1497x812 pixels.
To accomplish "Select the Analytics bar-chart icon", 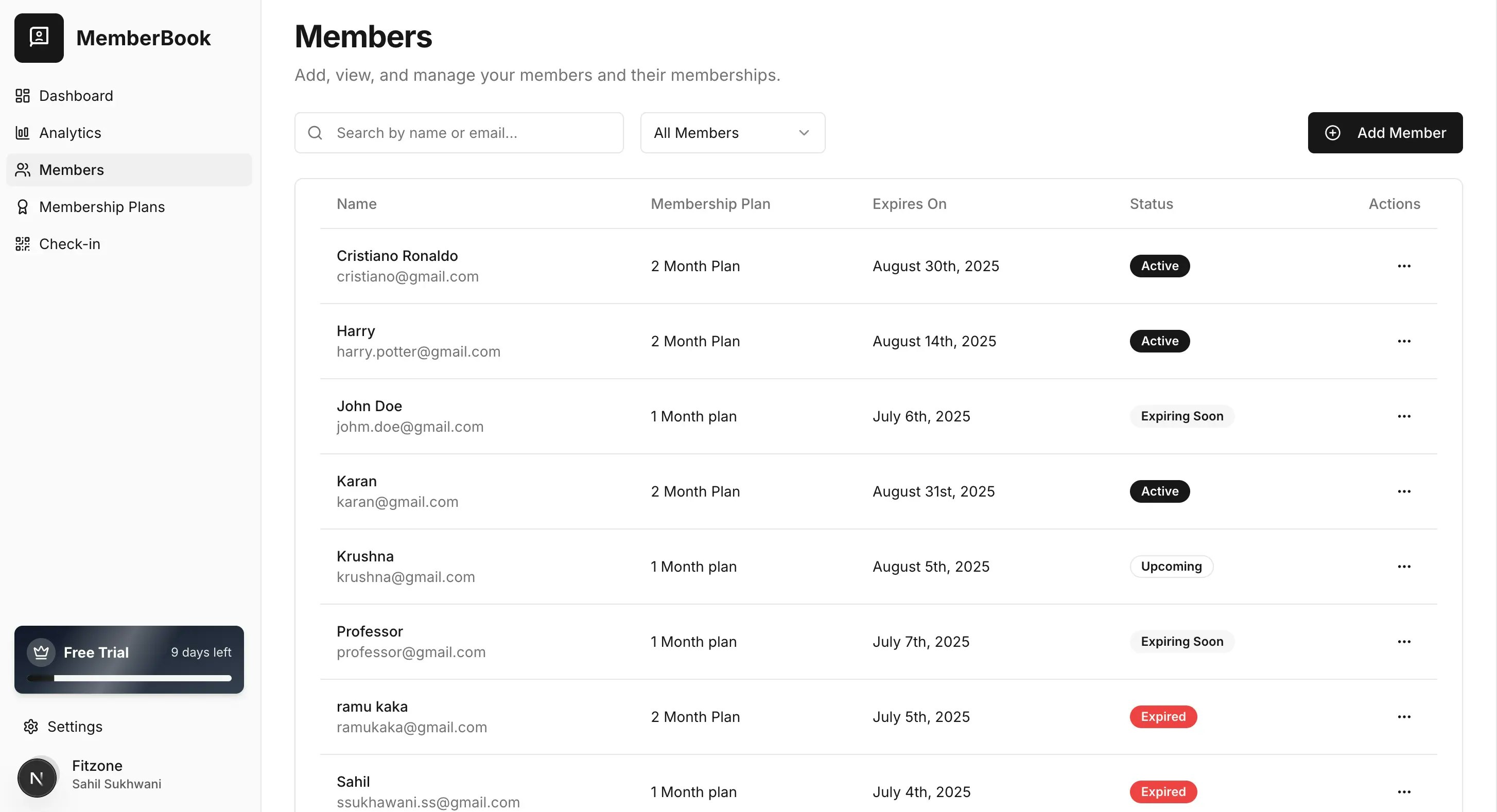I will [22, 132].
